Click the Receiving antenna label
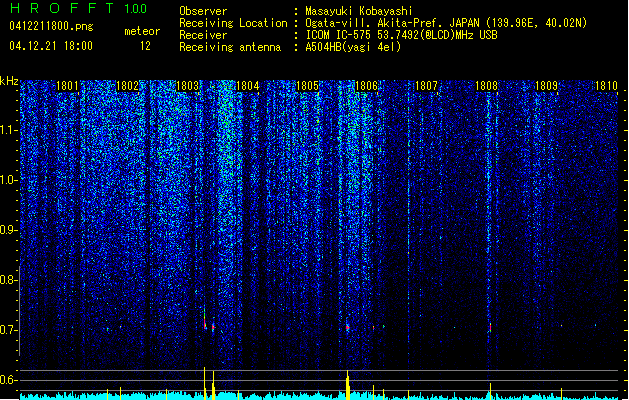 tap(230, 47)
